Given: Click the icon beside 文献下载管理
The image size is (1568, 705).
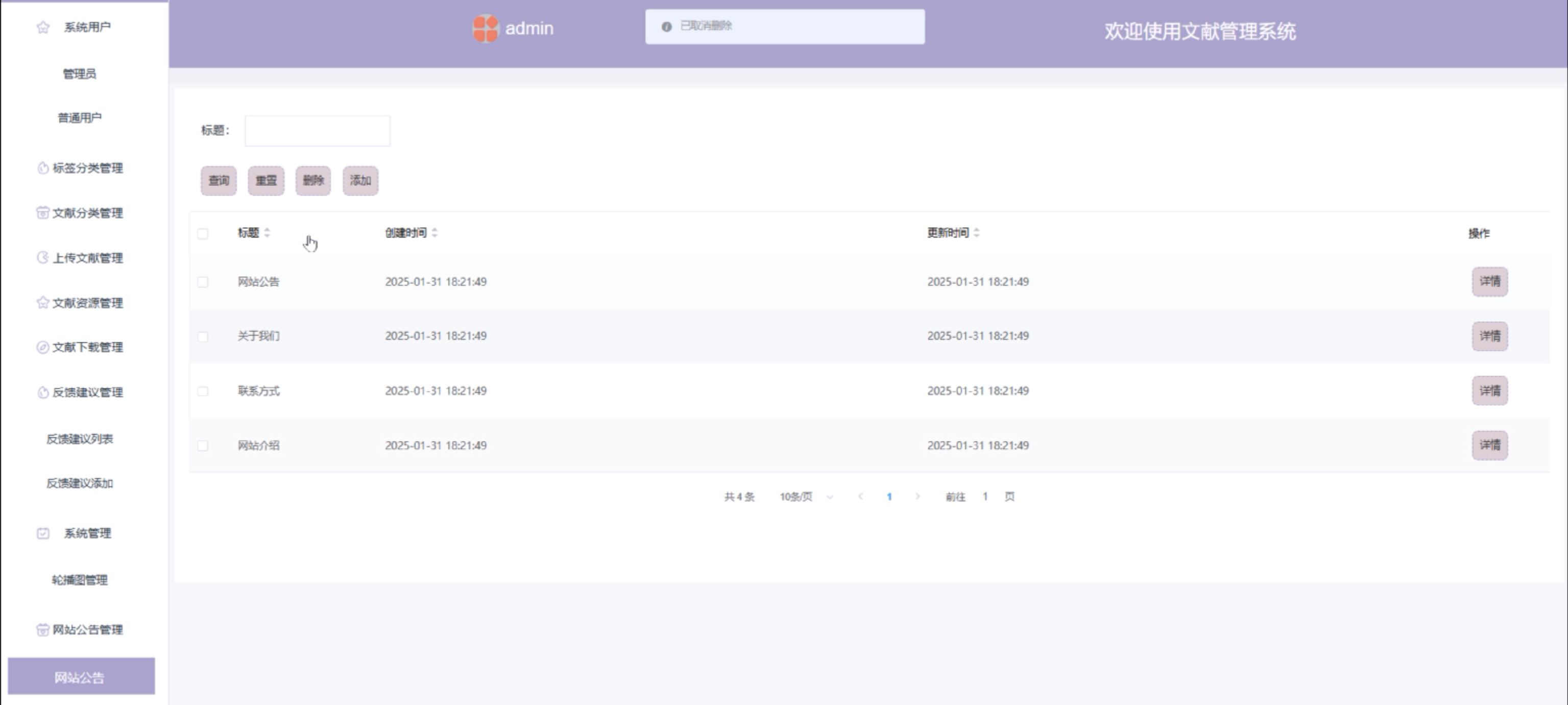Looking at the screenshot, I should 42,347.
